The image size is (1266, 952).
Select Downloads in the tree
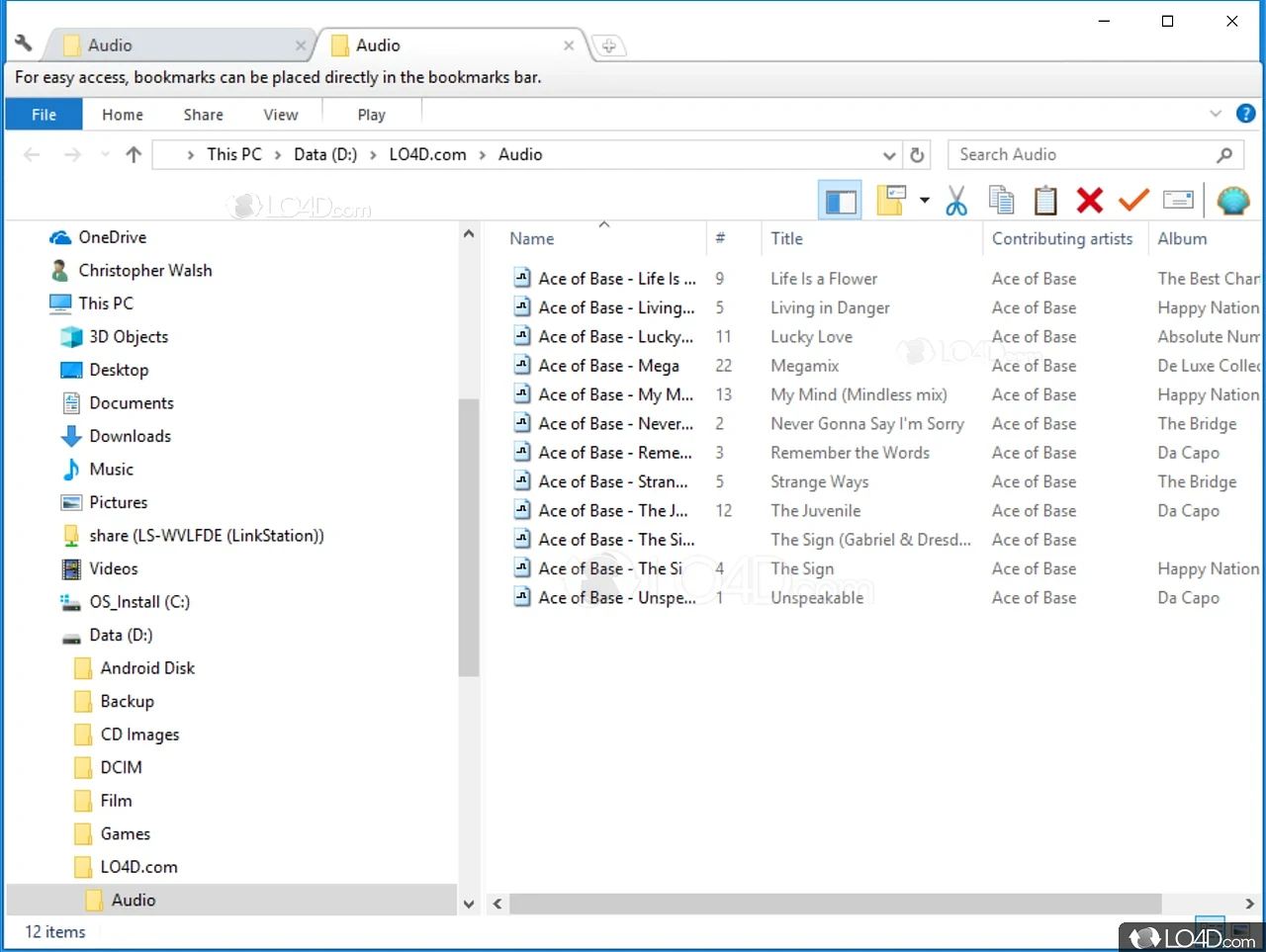(130, 436)
